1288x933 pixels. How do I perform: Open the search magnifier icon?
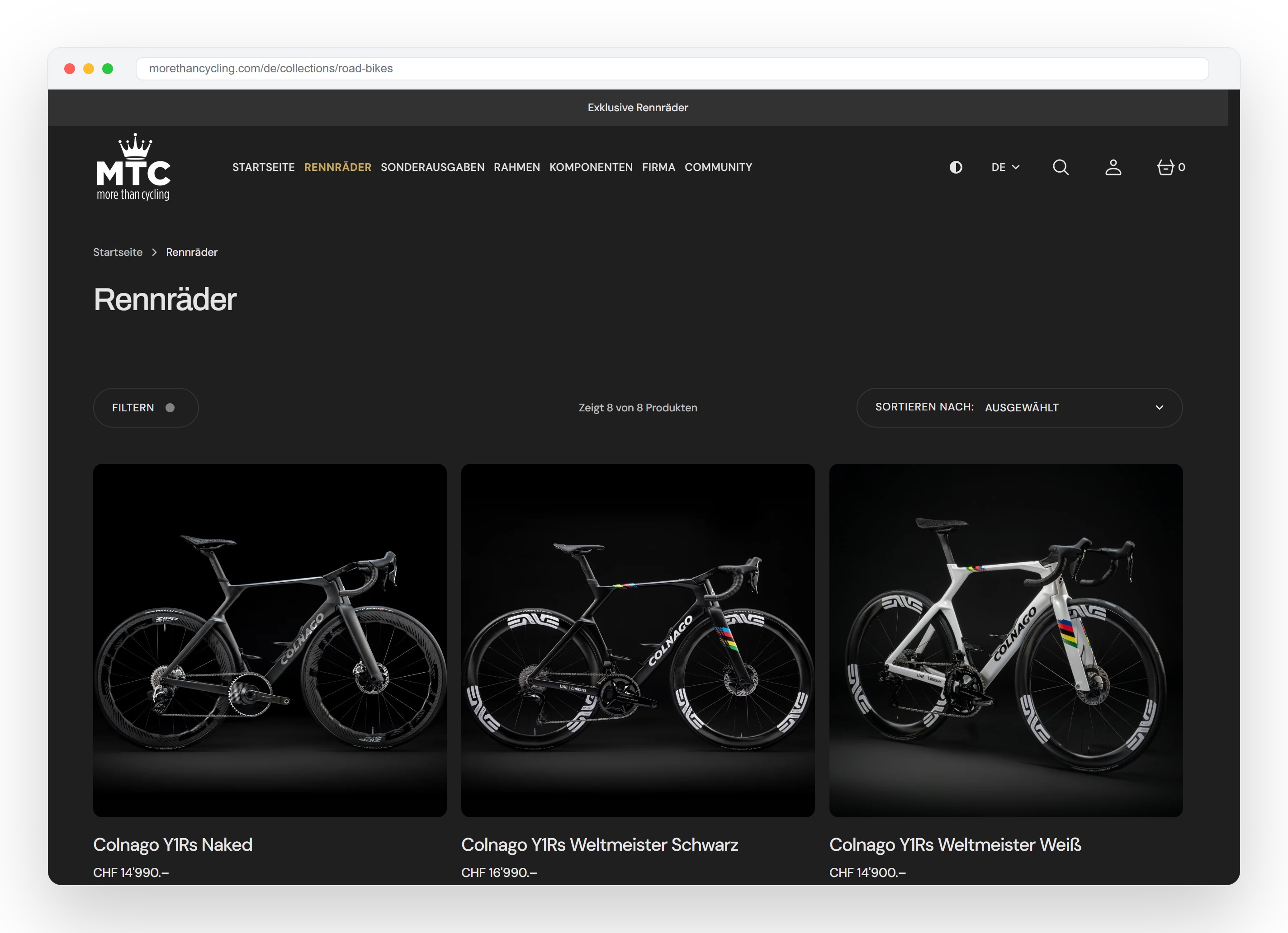pyautogui.click(x=1060, y=167)
